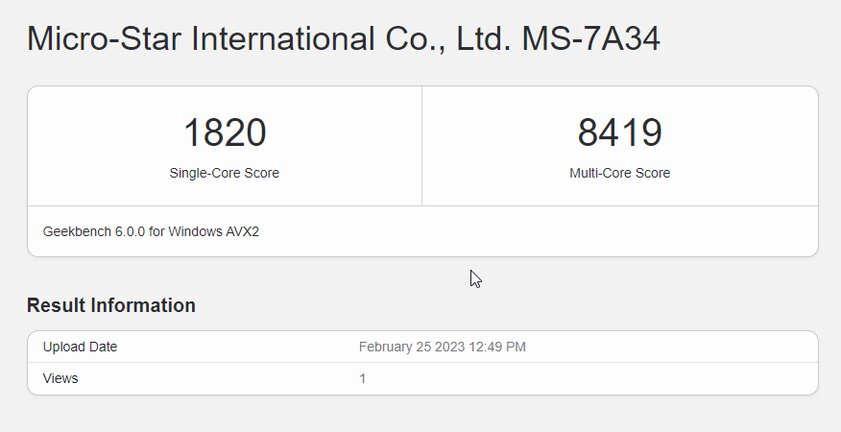This screenshot has height=432, width=841.
Task: Click the Upload Date row label
Action: [x=80, y=347]
